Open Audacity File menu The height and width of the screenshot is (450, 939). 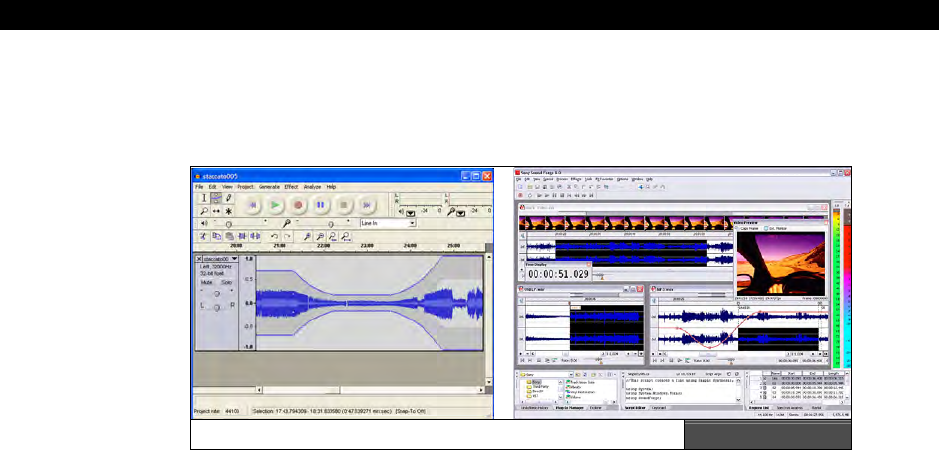pyautogui.click(x=199, y=187)
